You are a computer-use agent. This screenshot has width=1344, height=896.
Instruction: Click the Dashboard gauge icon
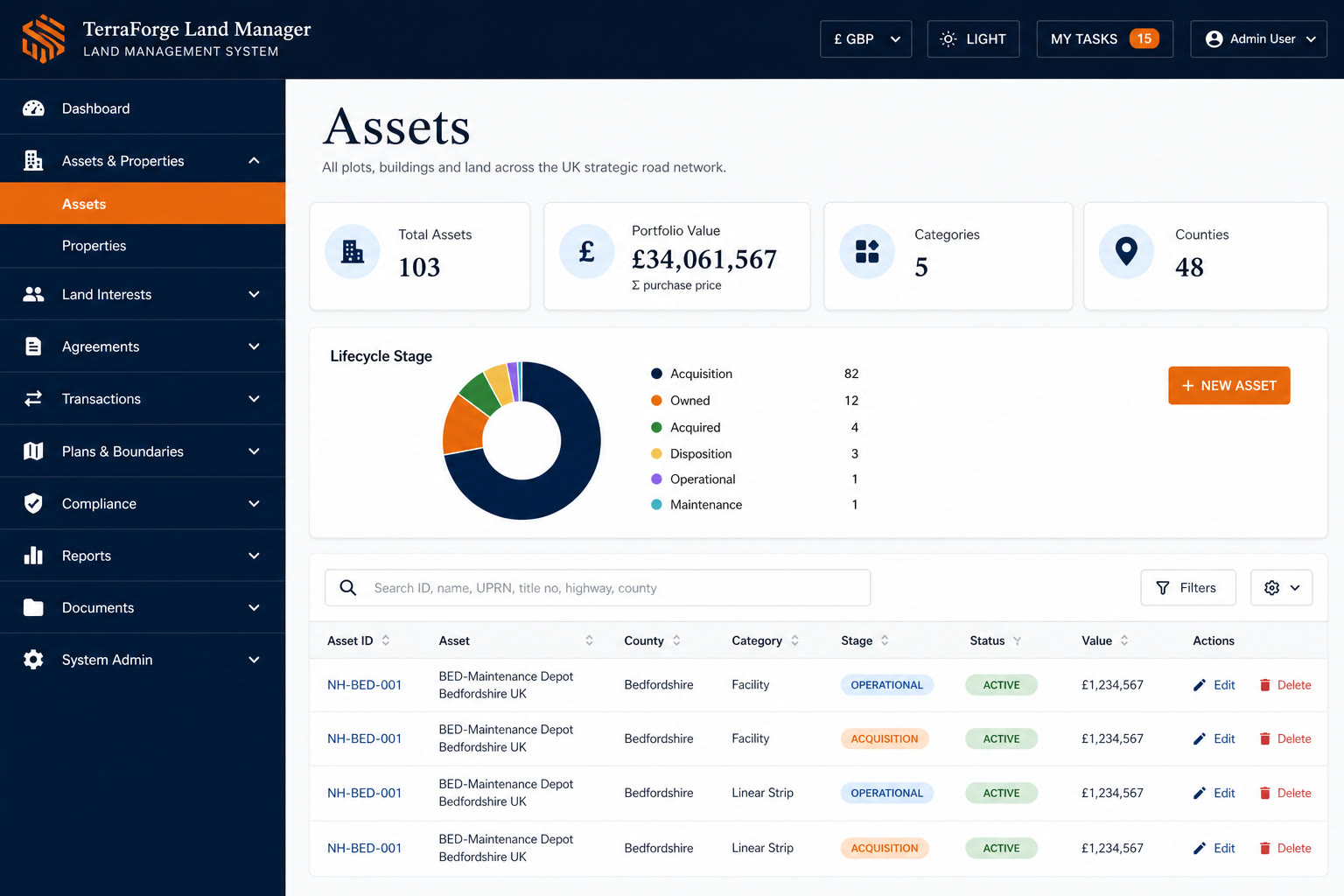pos(33,108)
